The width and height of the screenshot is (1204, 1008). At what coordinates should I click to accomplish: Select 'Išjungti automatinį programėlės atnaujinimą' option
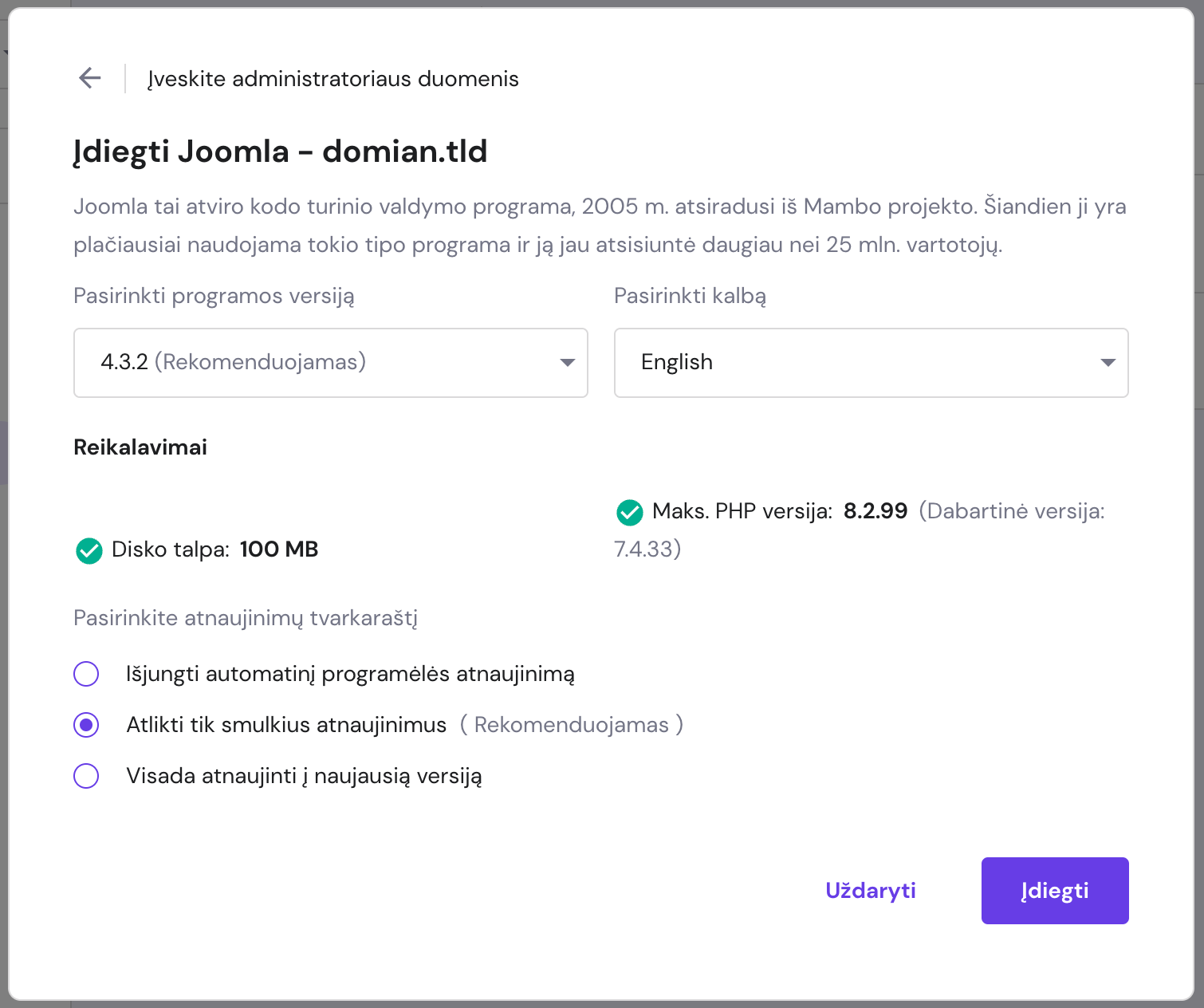click(x=86, y=674)
